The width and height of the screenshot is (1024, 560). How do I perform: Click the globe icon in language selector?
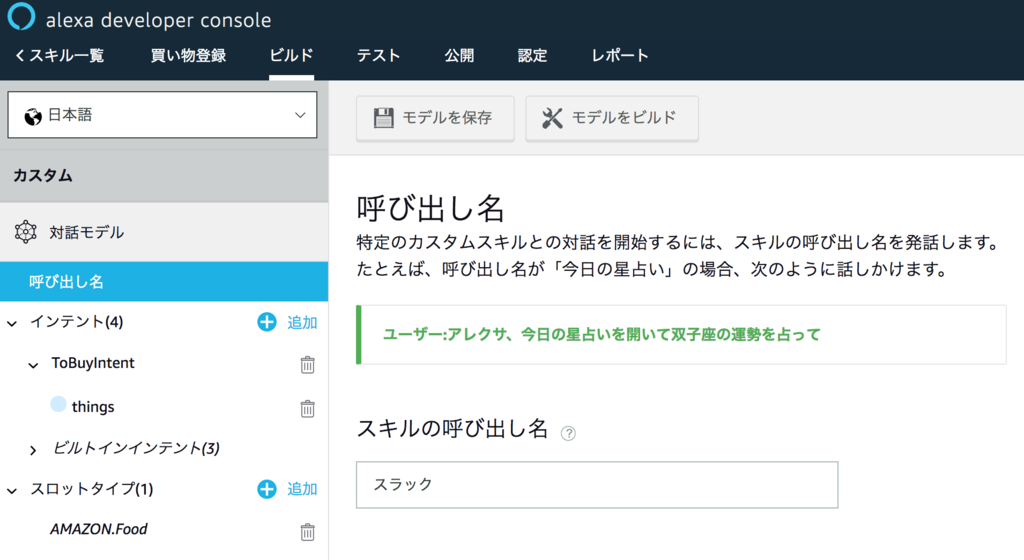tap(33, 117)
